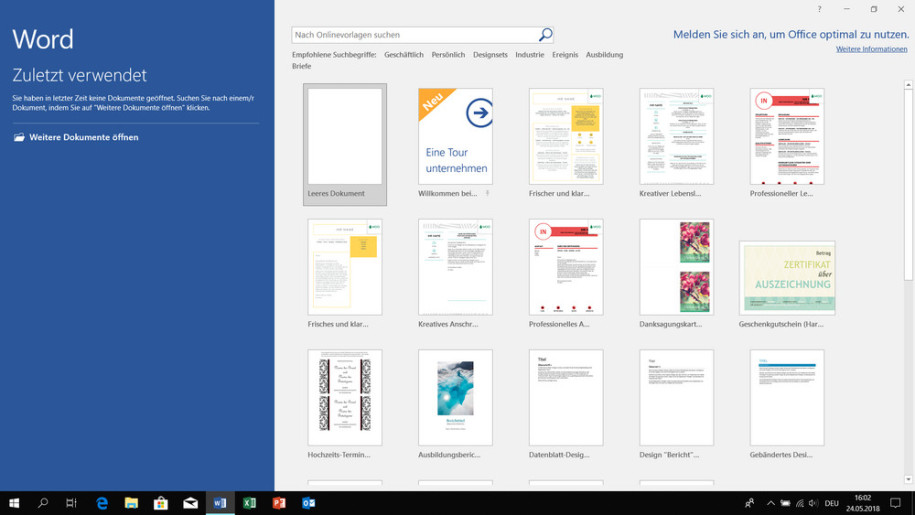Open the Windows Start menu
This screenshot has width=915, height=515.
(14, 503)
